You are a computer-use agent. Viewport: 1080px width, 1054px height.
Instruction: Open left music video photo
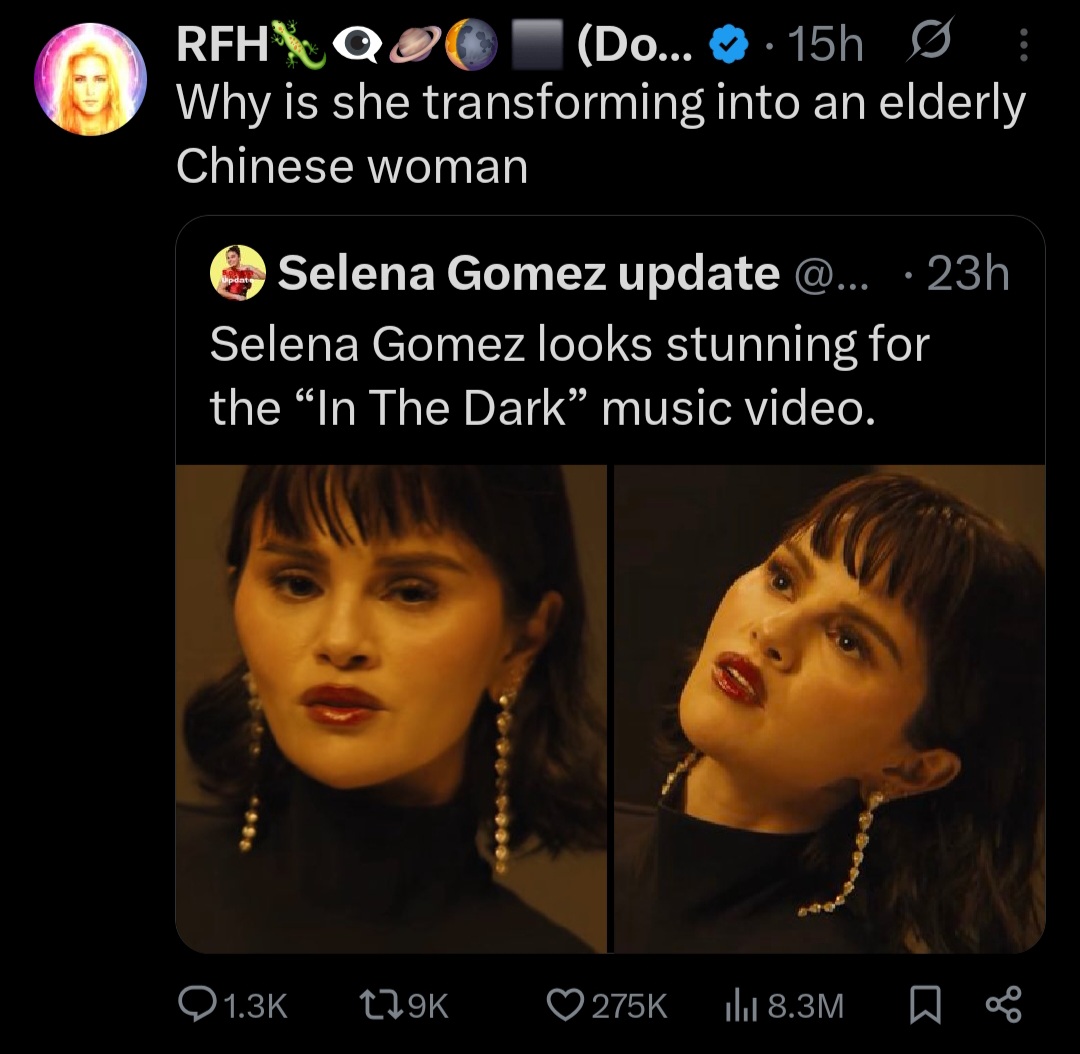point(391,709)
